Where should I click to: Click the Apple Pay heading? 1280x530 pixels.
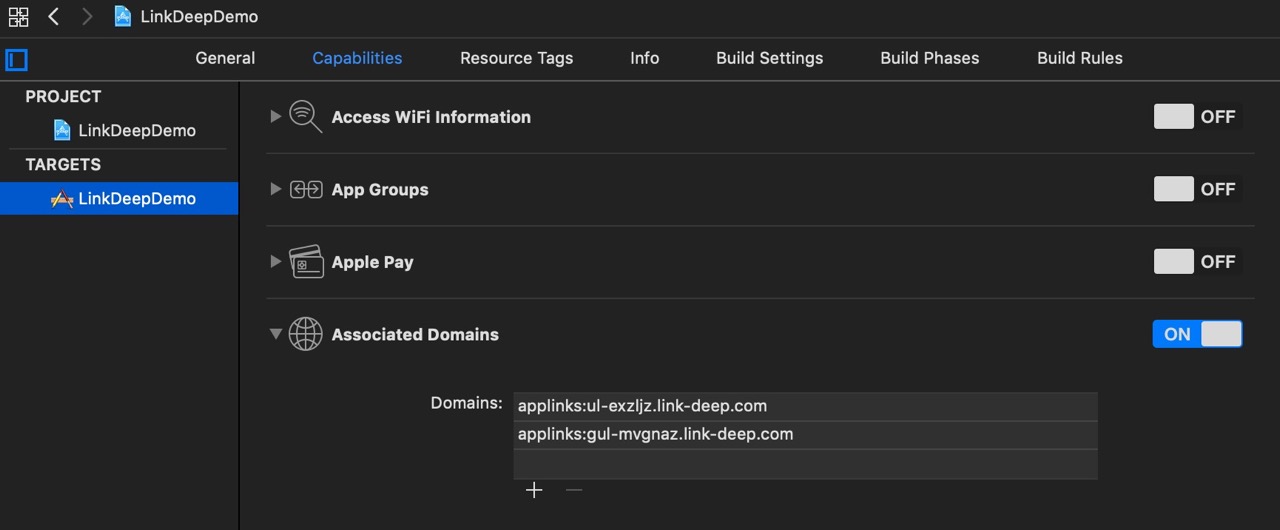pos(372,262)
